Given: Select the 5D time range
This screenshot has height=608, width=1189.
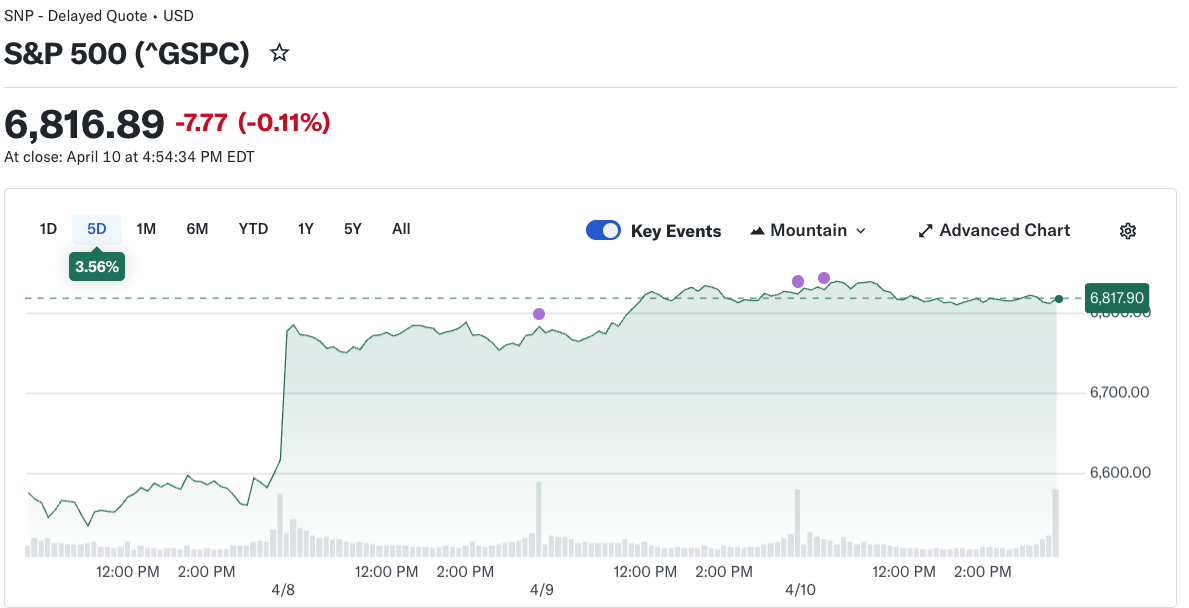Looking at the screenshot, I should coord(97,229).
